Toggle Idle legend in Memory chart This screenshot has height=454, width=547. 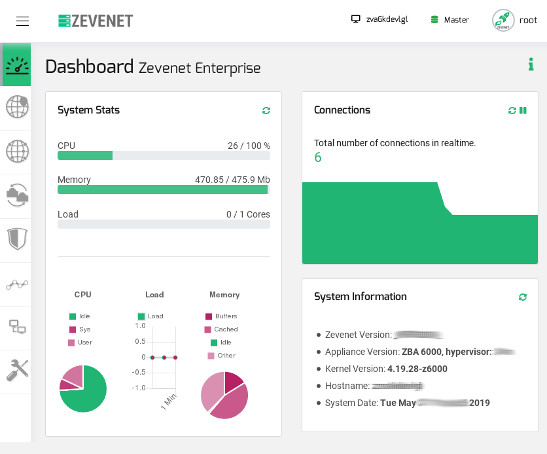tap(221, 342)
